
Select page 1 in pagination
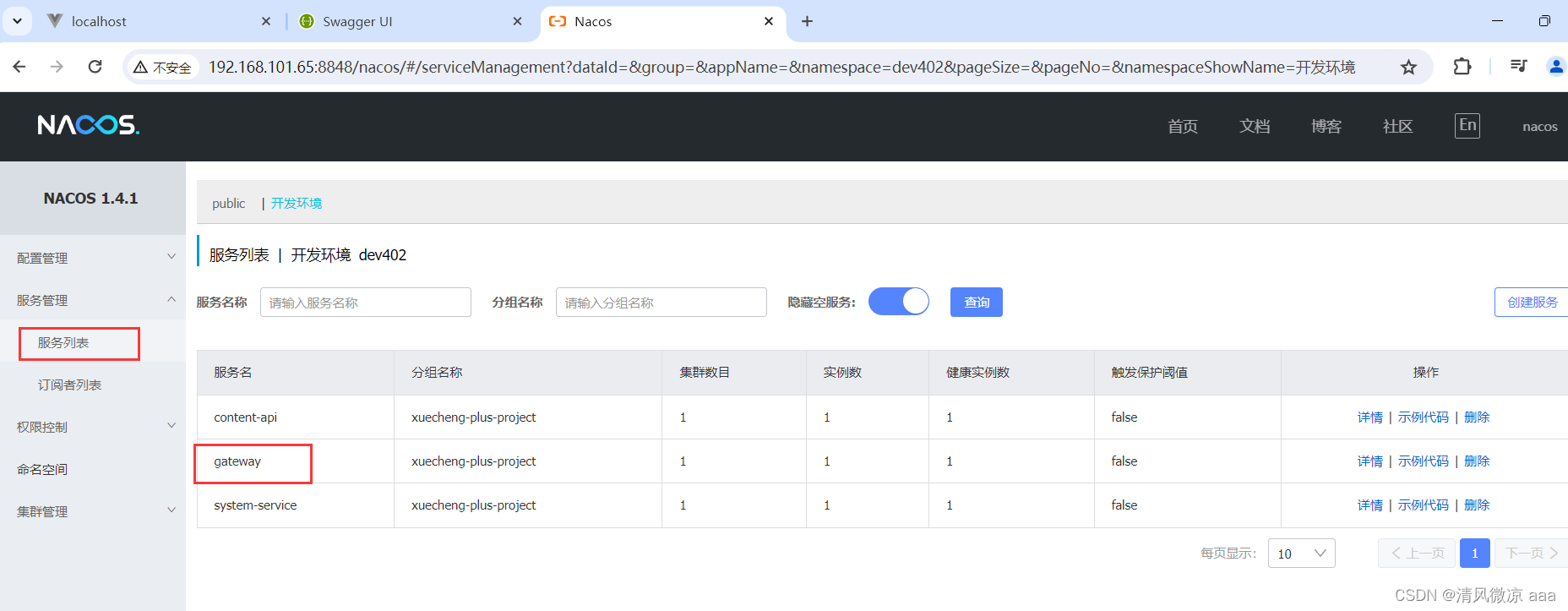tap(1475, 554)
